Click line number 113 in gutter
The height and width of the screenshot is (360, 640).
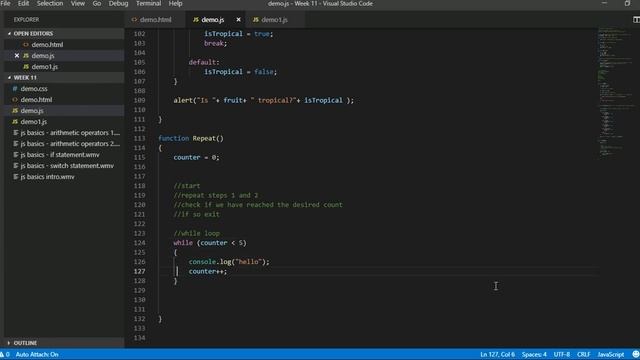[139, 138]
